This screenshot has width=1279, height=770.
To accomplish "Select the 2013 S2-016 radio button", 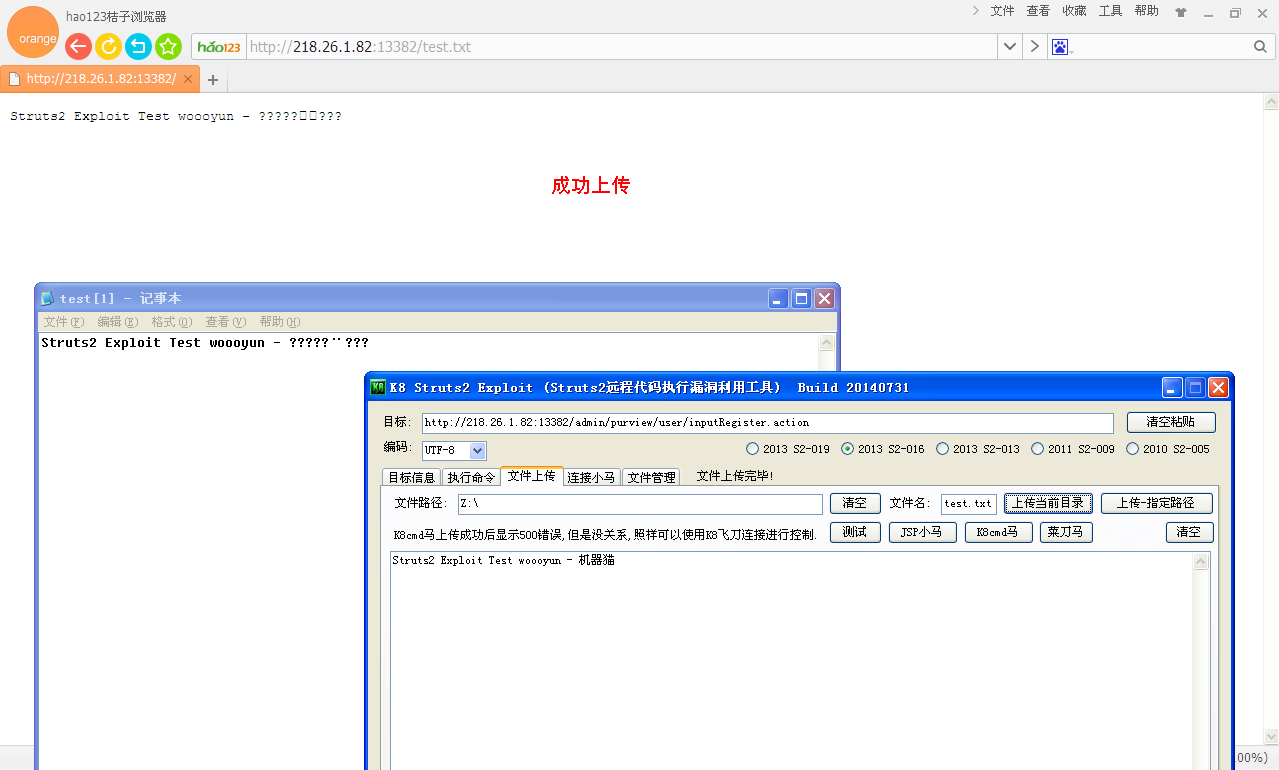I will pyautogui.click(x=848, y=449).
